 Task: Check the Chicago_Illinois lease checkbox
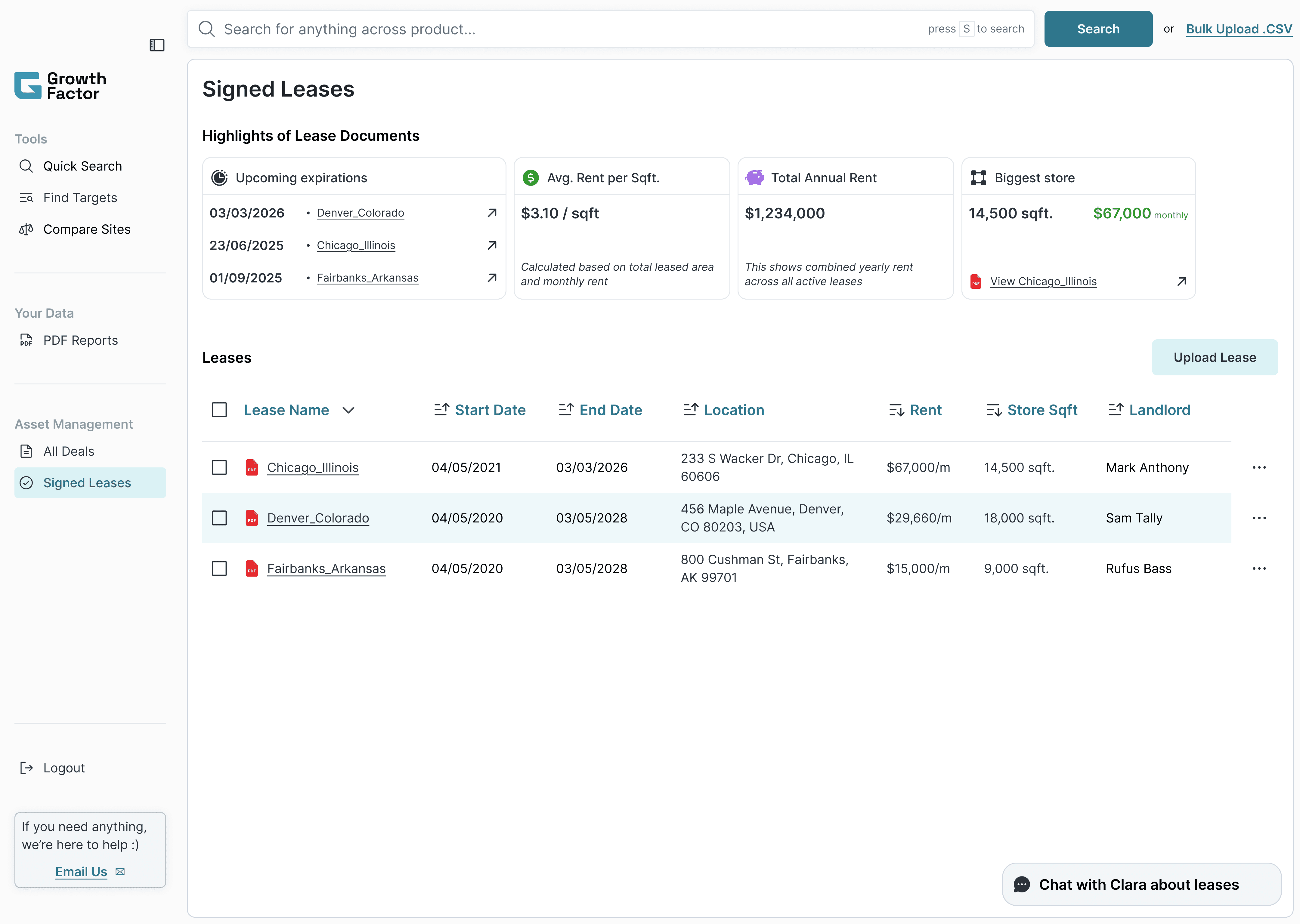219,467
